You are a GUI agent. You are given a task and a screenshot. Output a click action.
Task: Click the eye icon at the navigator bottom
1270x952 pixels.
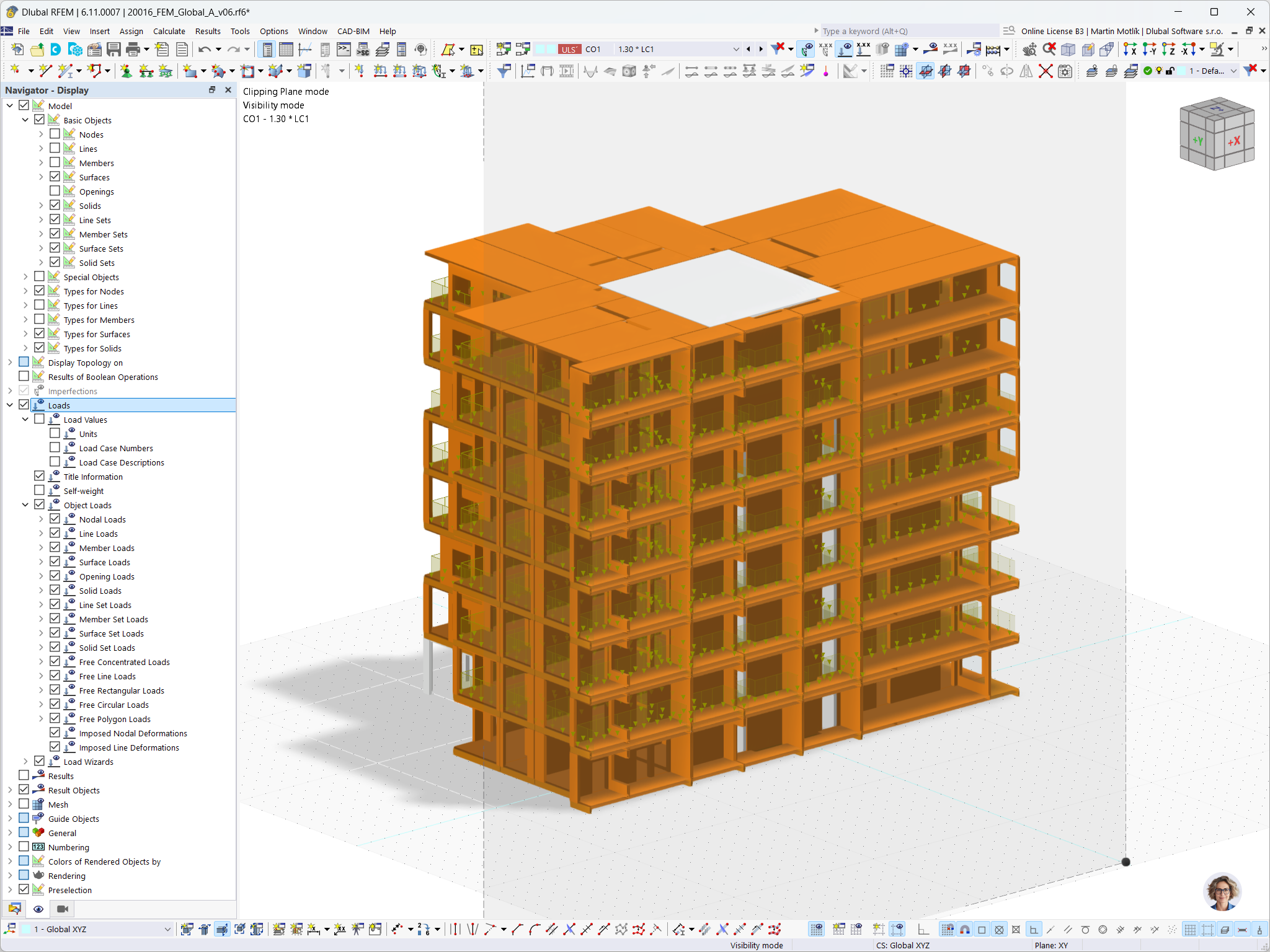[x=38, y=909]
